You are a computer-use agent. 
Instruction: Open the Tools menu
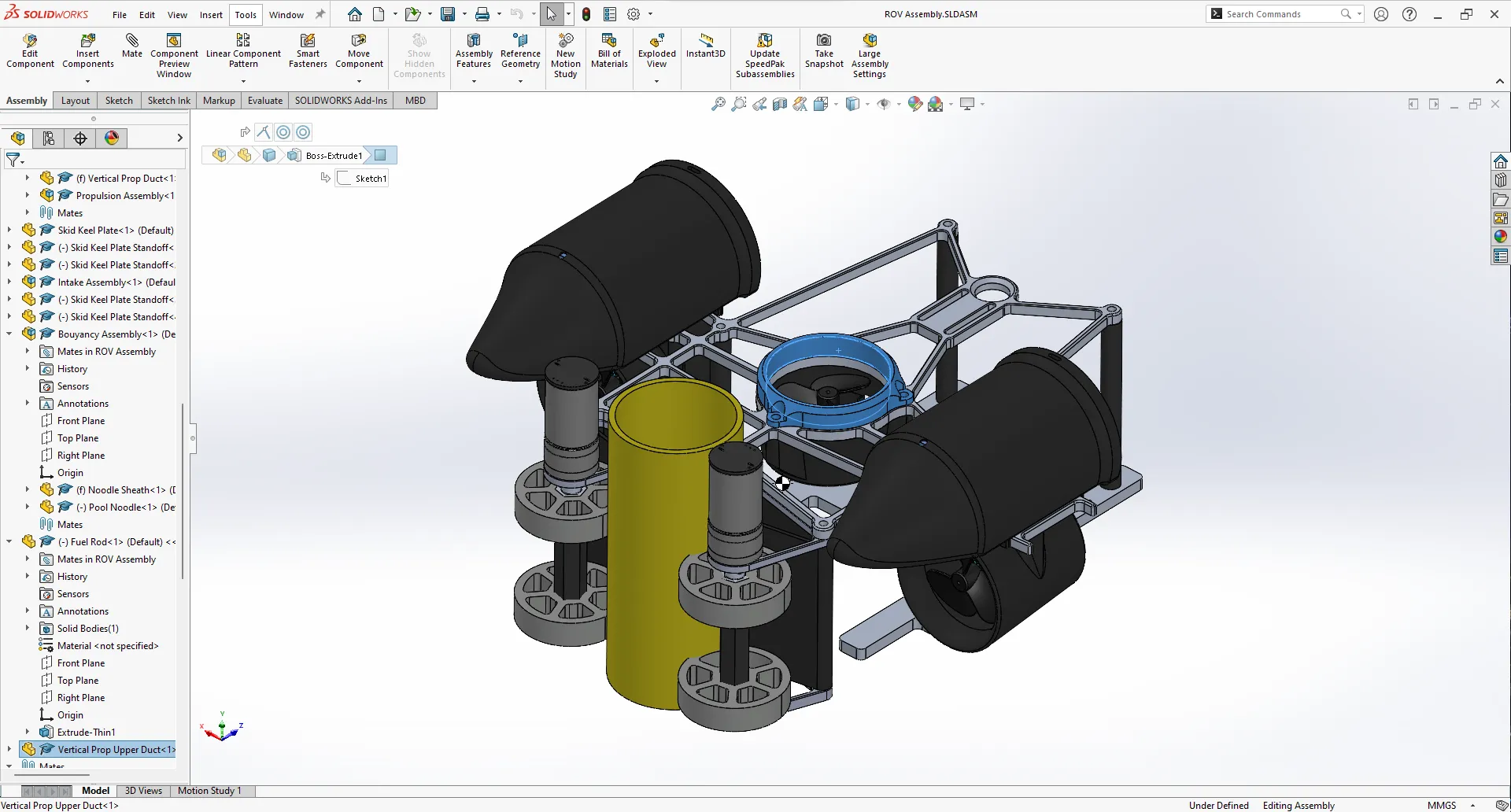click(x=246, y=15)
